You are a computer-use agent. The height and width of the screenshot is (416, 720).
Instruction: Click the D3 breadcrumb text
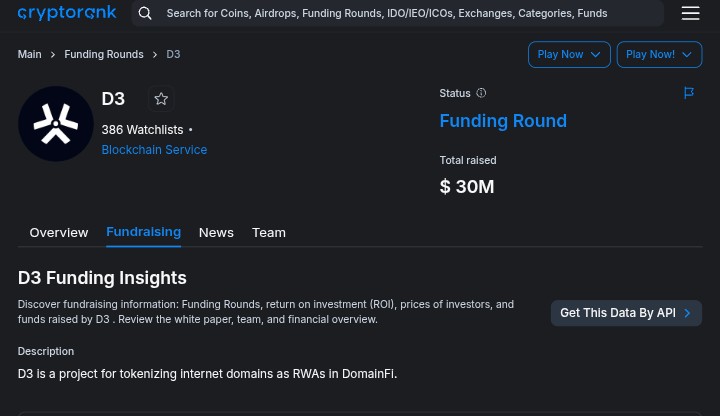(173, 54)
